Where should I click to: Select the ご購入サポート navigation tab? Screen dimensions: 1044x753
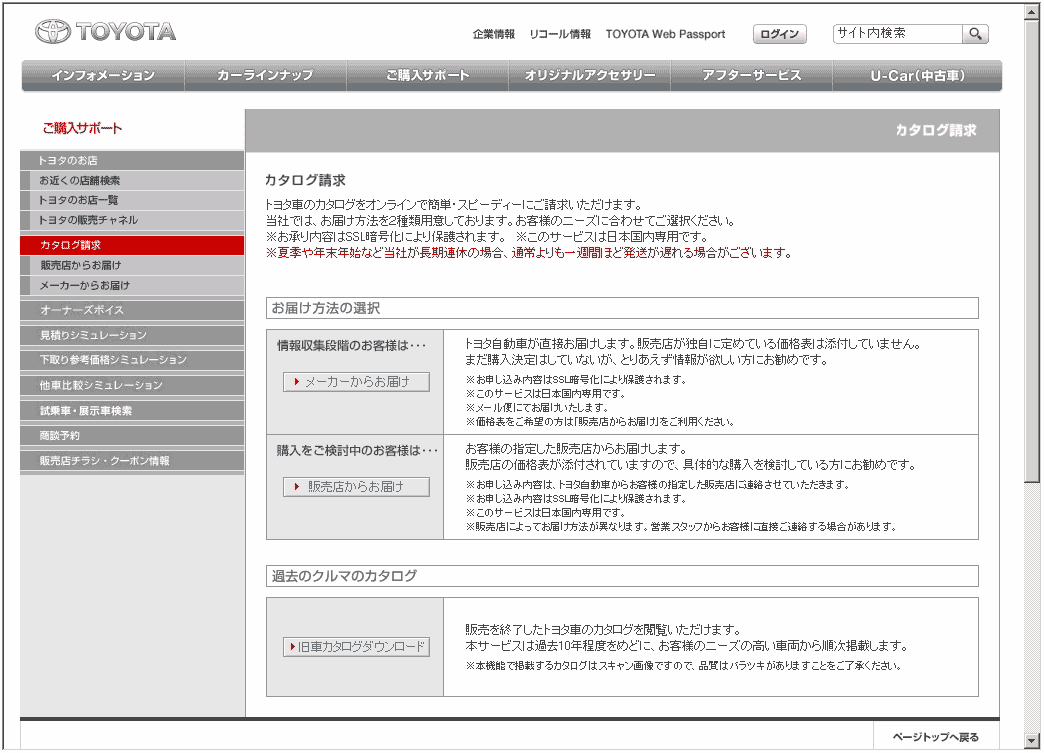pyautogui.click(x=427, y=76)
